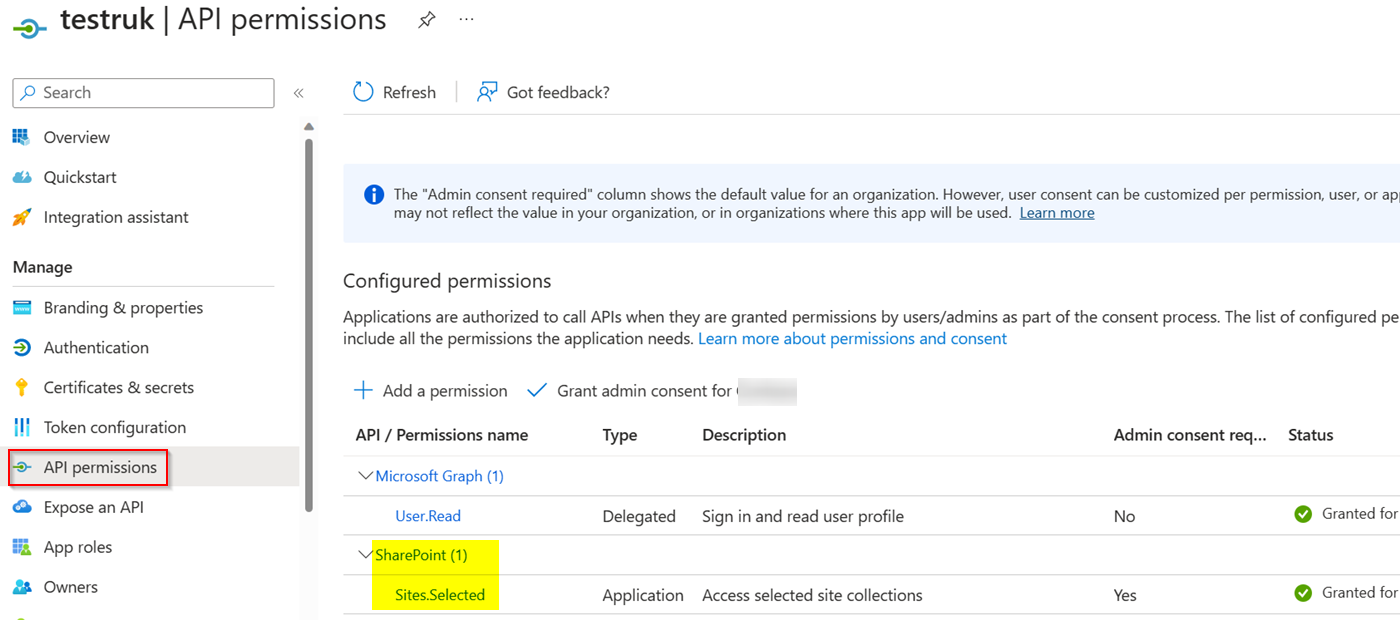Click the Integration assistant rocket icon

click(x=22, y=217)
